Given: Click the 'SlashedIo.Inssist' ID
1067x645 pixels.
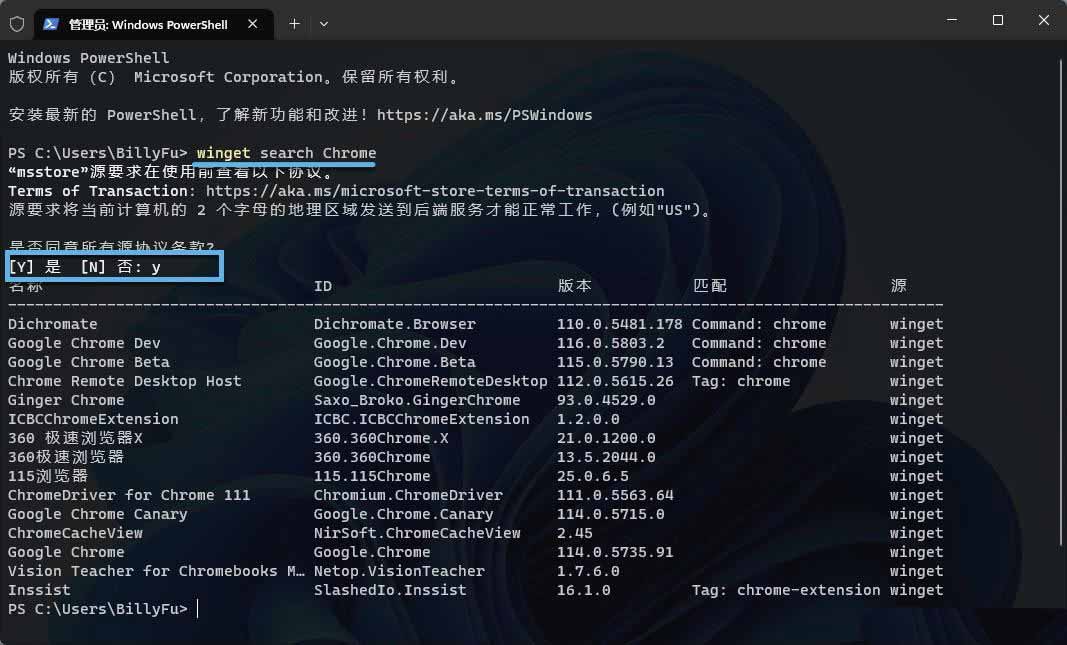Looking at the screenshot, I should (x=390, y=591).
